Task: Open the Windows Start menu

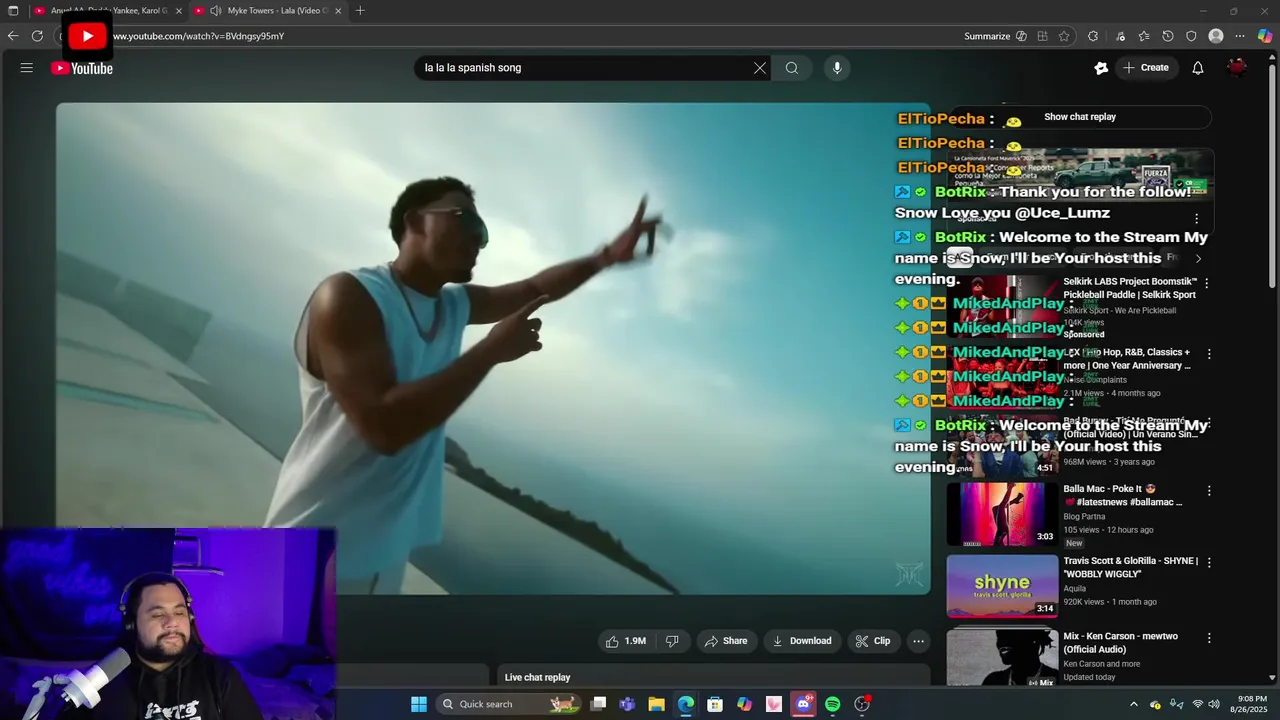Action: [419, 704]
